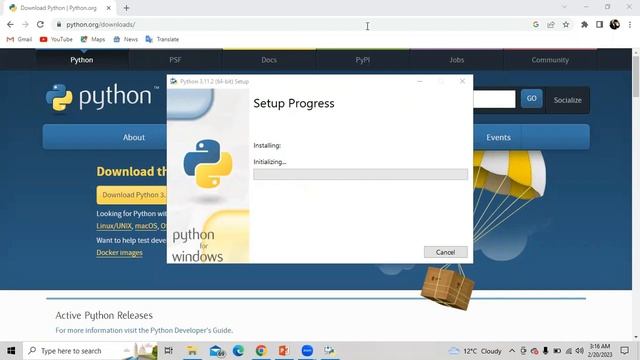
Task: Reload the python.org page
Action: (x=40, y=24)
